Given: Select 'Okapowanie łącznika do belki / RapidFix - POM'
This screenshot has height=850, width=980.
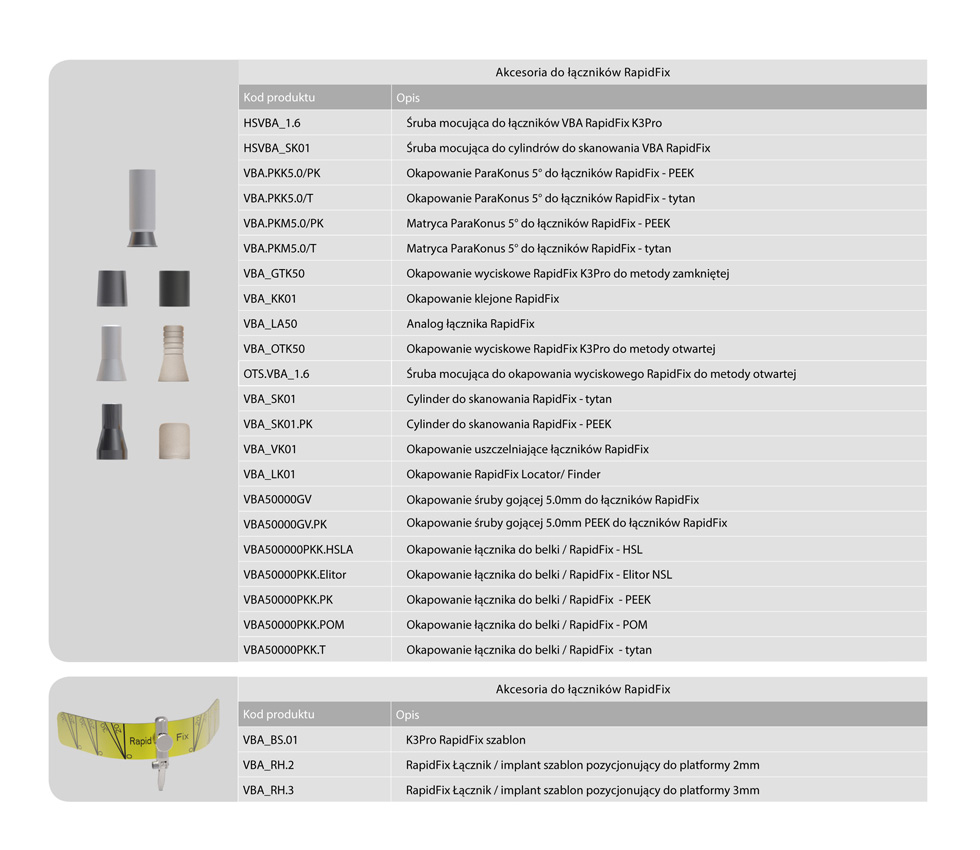Looking at the screenshot, I should coord(527,624).
